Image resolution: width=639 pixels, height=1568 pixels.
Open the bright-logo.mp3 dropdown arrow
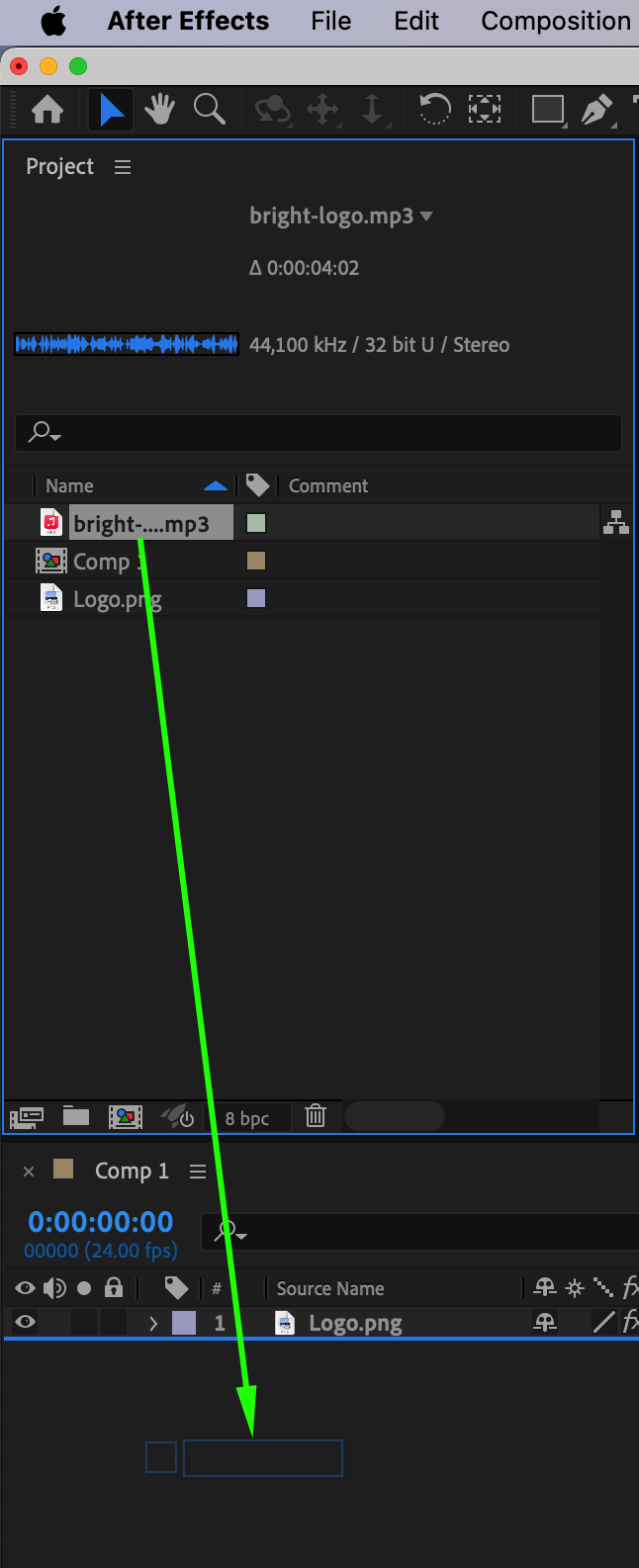pos(426,216)
